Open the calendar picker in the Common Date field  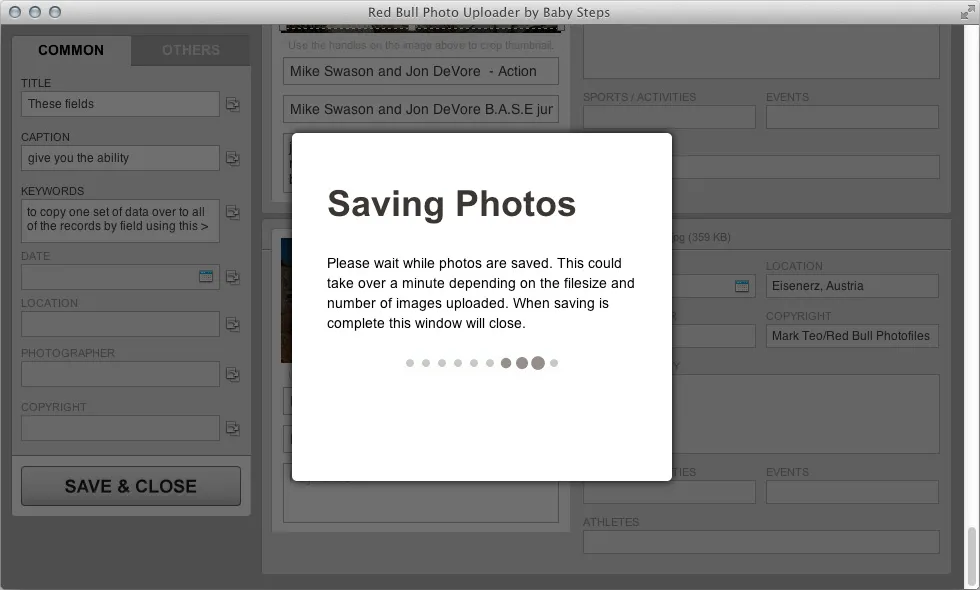[206, 276]
